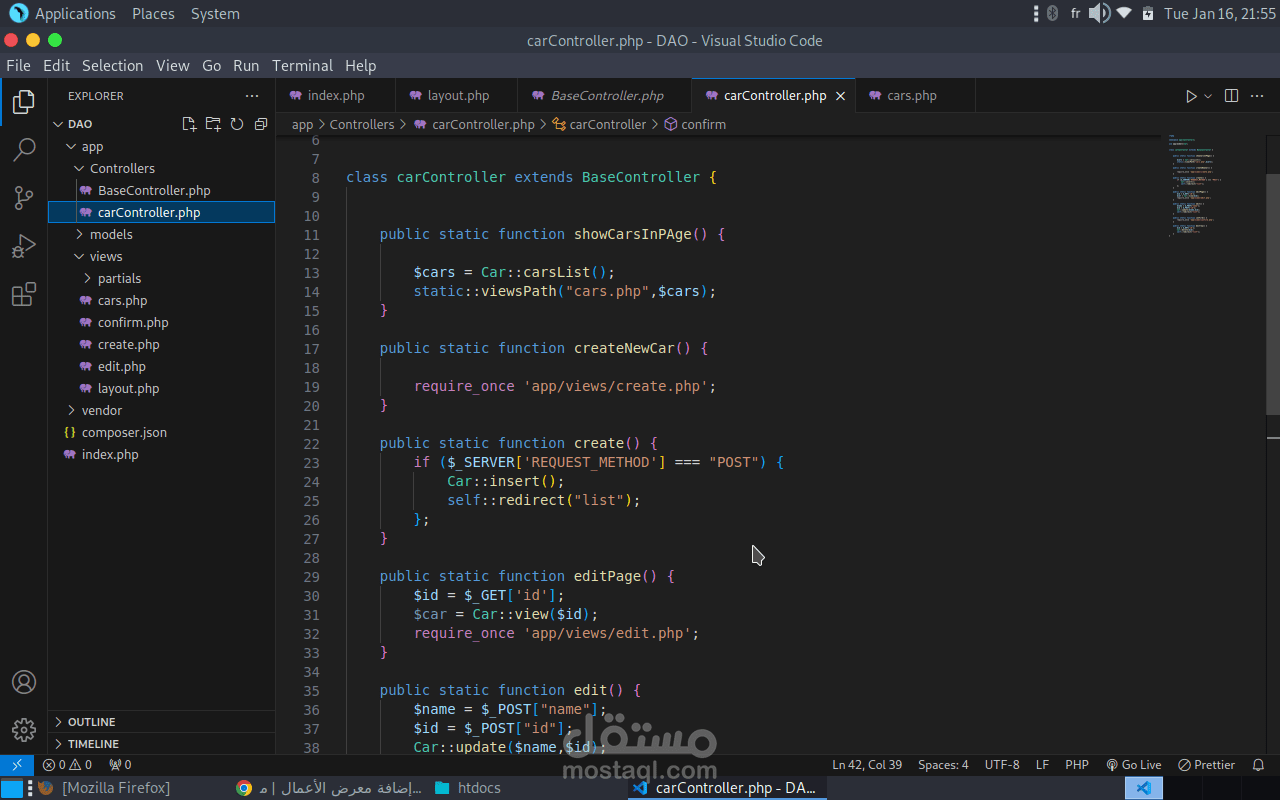Click the Split Editor Right icon
The width and height of the screenshot is (1280, 800).
click(x=1231, y=96)
